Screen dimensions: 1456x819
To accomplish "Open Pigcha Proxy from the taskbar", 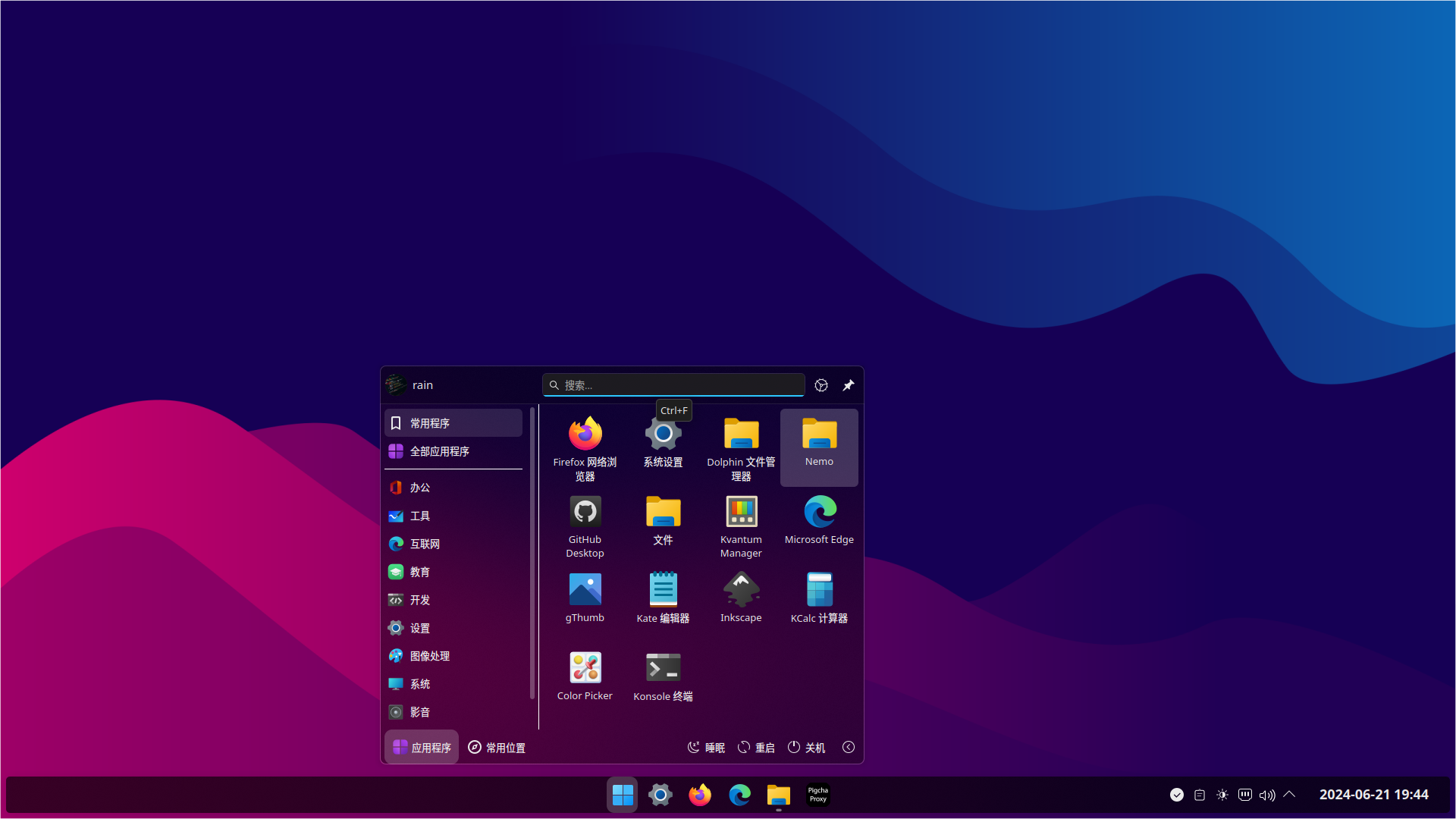I will tap(817, 795).
